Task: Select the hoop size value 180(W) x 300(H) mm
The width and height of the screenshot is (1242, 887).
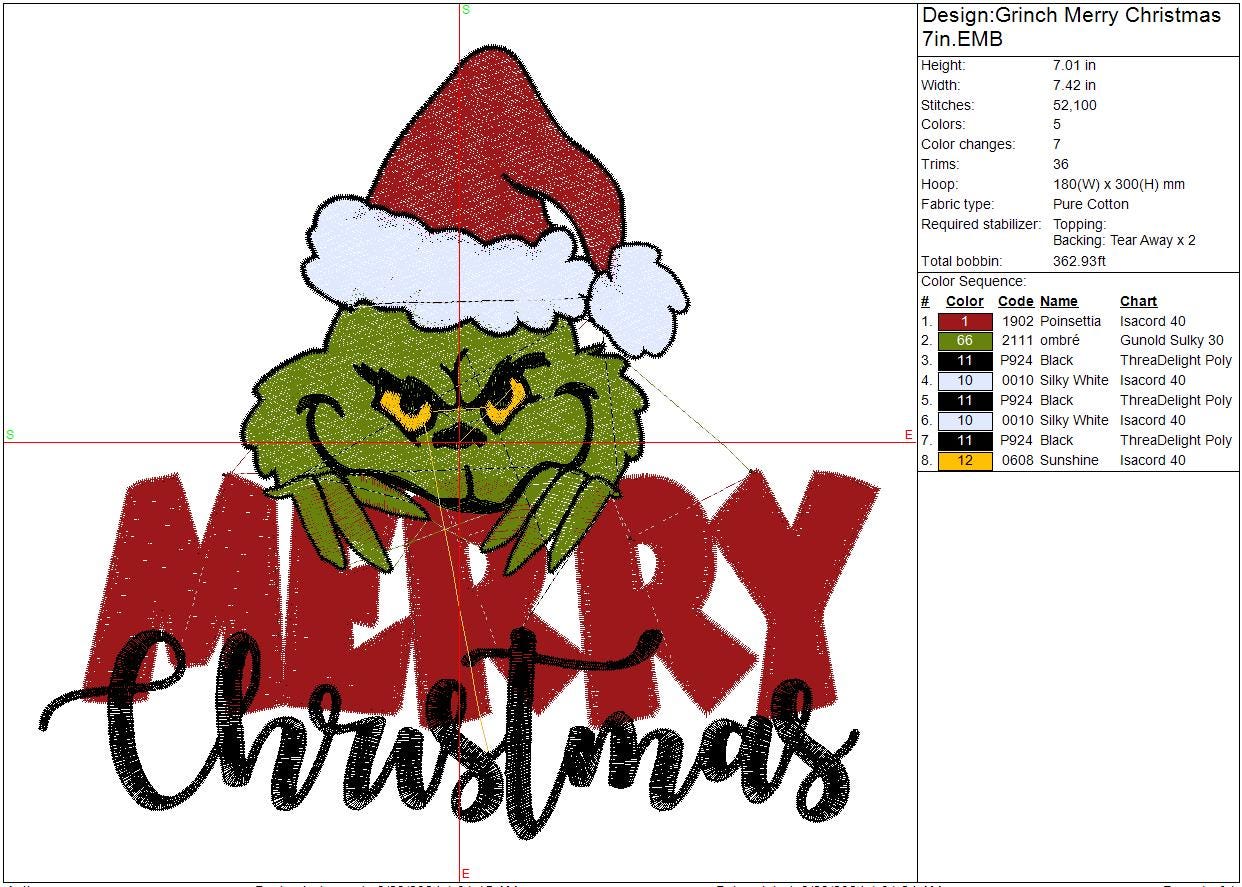Action: pos(1119,185)
